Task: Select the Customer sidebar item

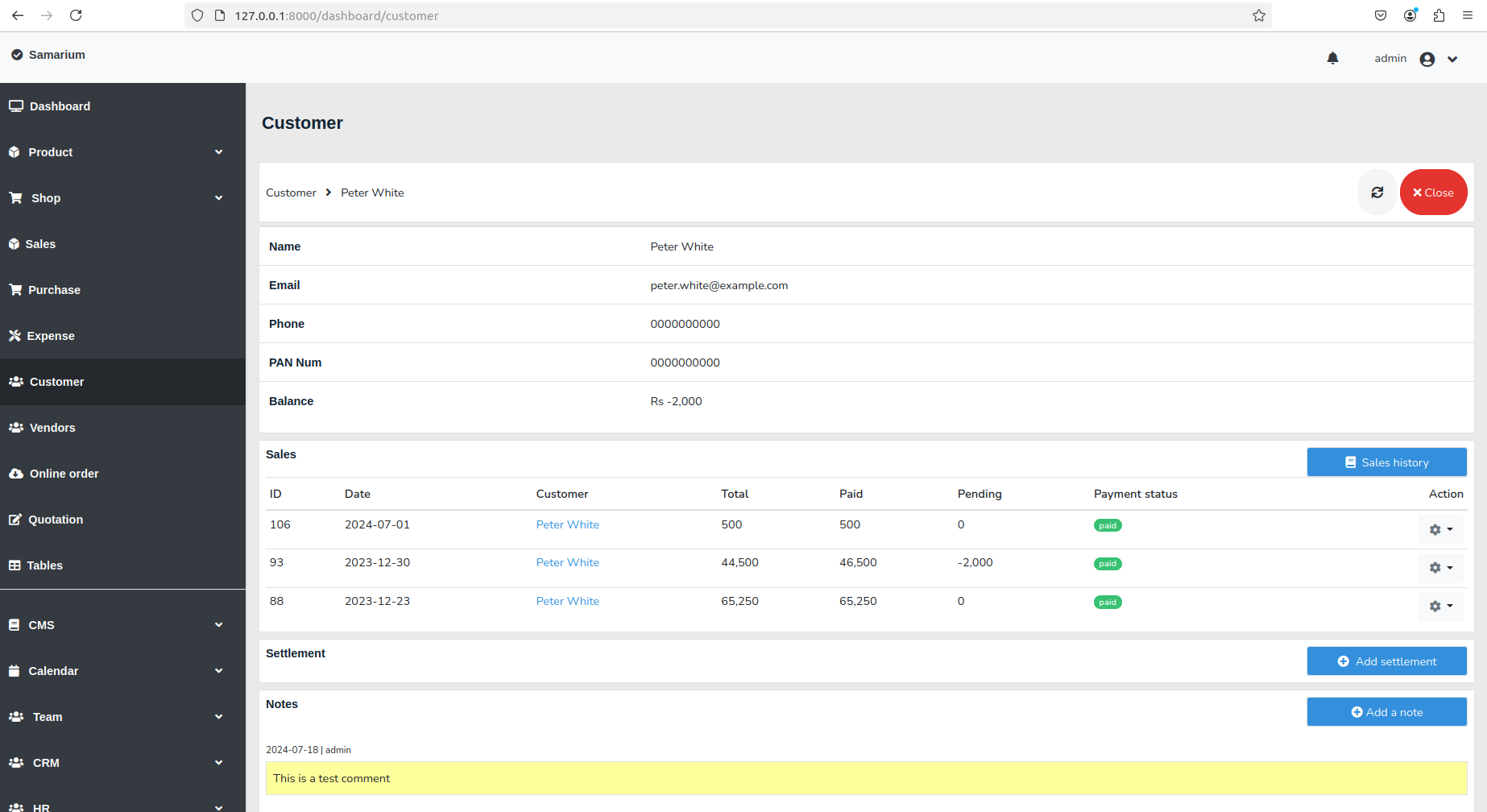Action: 122,382
